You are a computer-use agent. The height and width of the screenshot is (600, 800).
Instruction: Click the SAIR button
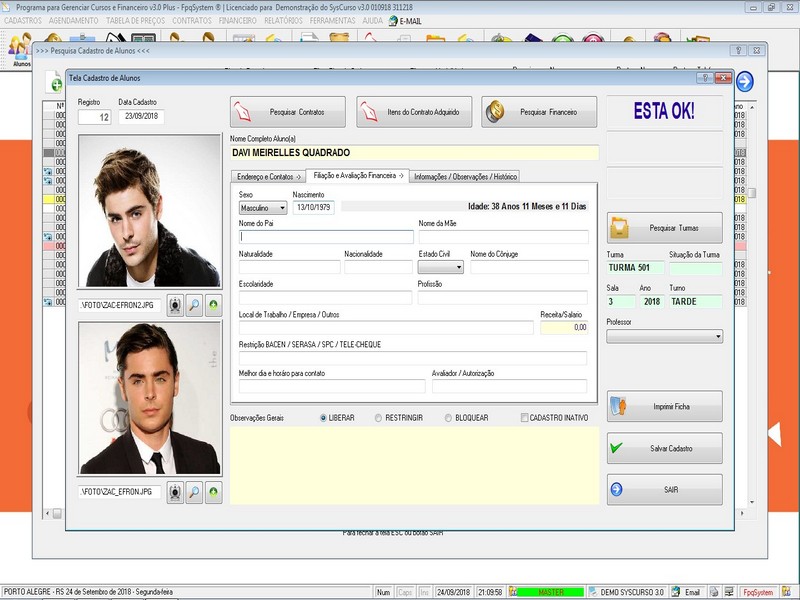(664, 490)
